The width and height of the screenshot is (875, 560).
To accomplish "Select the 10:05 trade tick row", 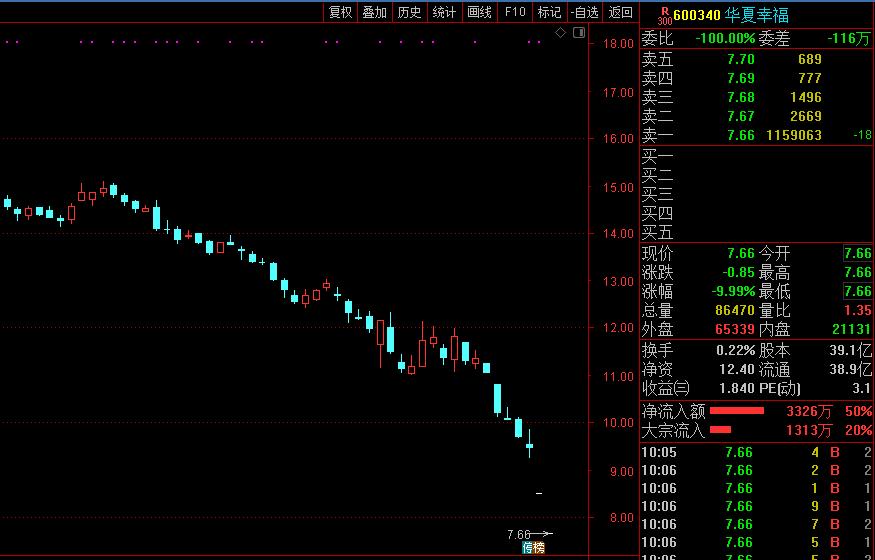I will (757, 452).
